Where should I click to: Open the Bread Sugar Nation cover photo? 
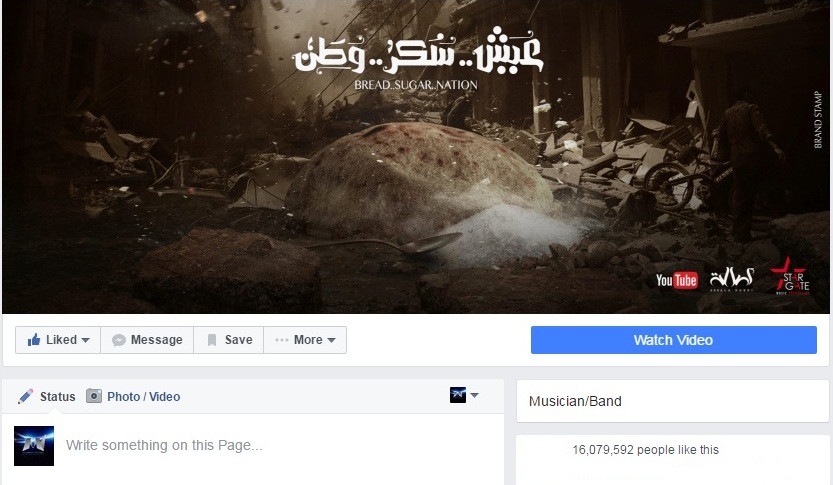pos(416,157)
